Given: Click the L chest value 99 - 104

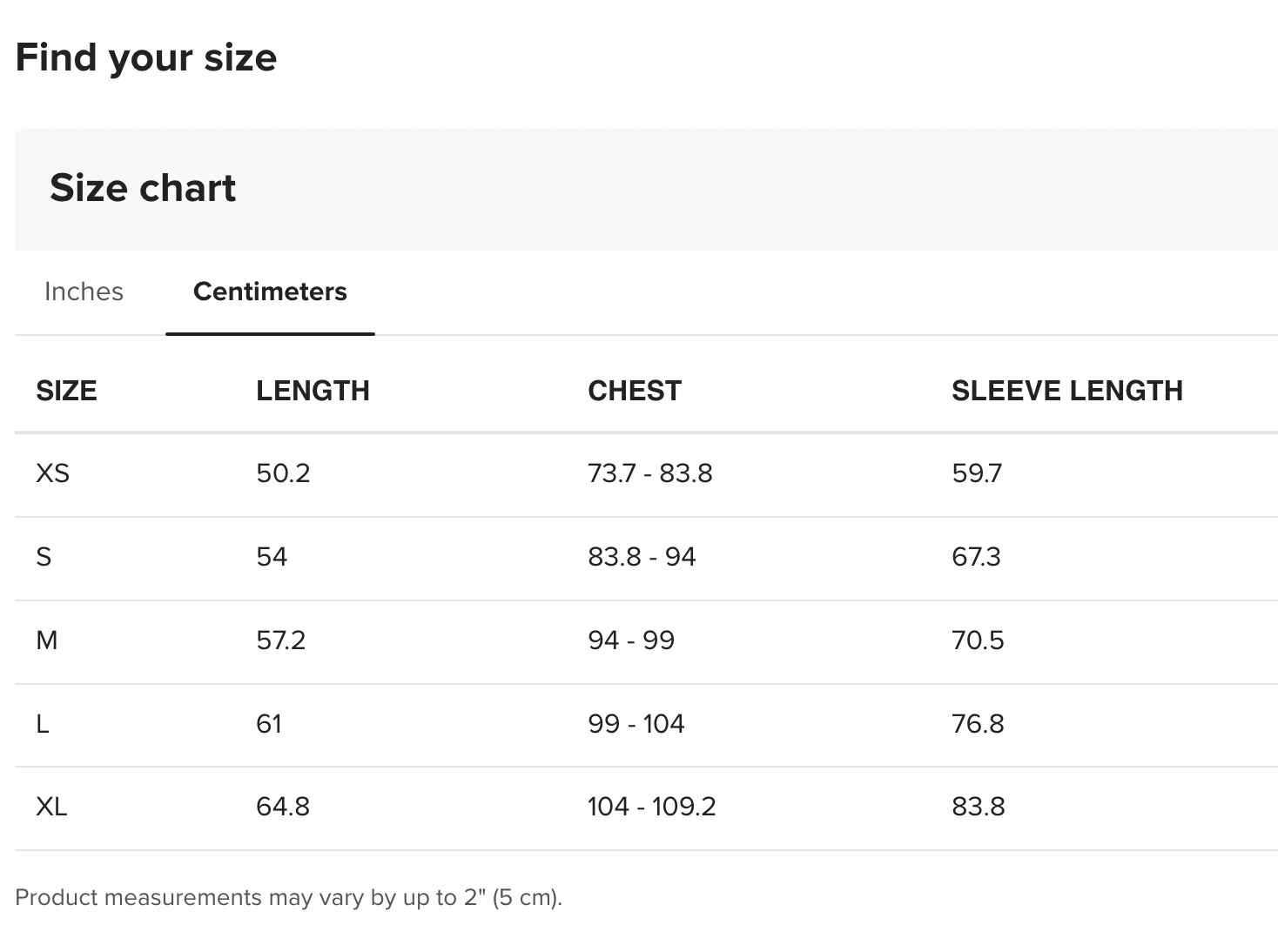Looking at the screenshot, I should pyautogui.click(x=636, y=724).
